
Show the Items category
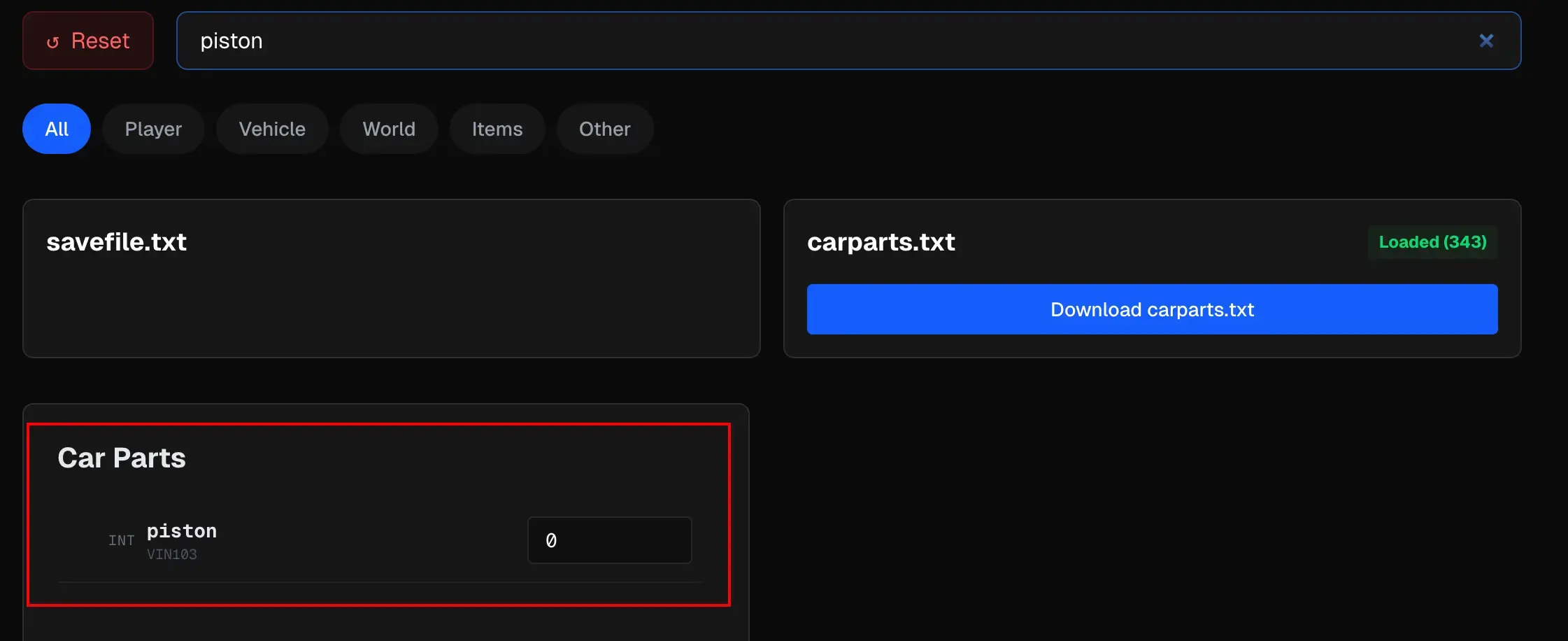point(497,129)
